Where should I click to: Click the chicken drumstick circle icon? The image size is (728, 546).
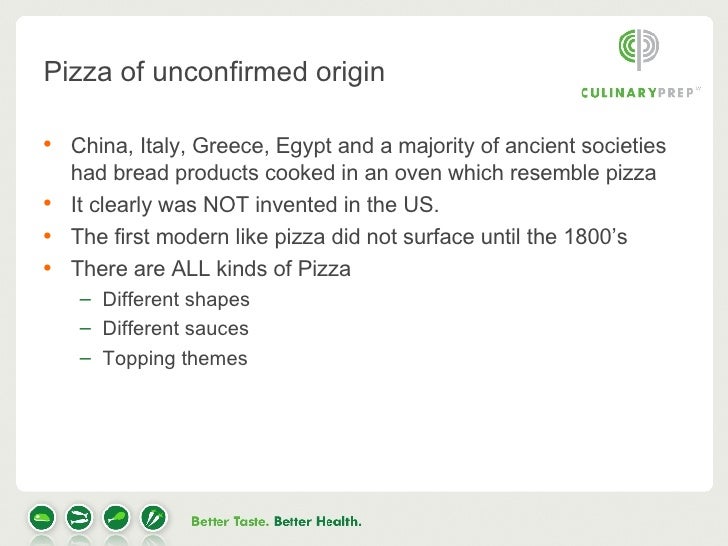click(116, 518)
